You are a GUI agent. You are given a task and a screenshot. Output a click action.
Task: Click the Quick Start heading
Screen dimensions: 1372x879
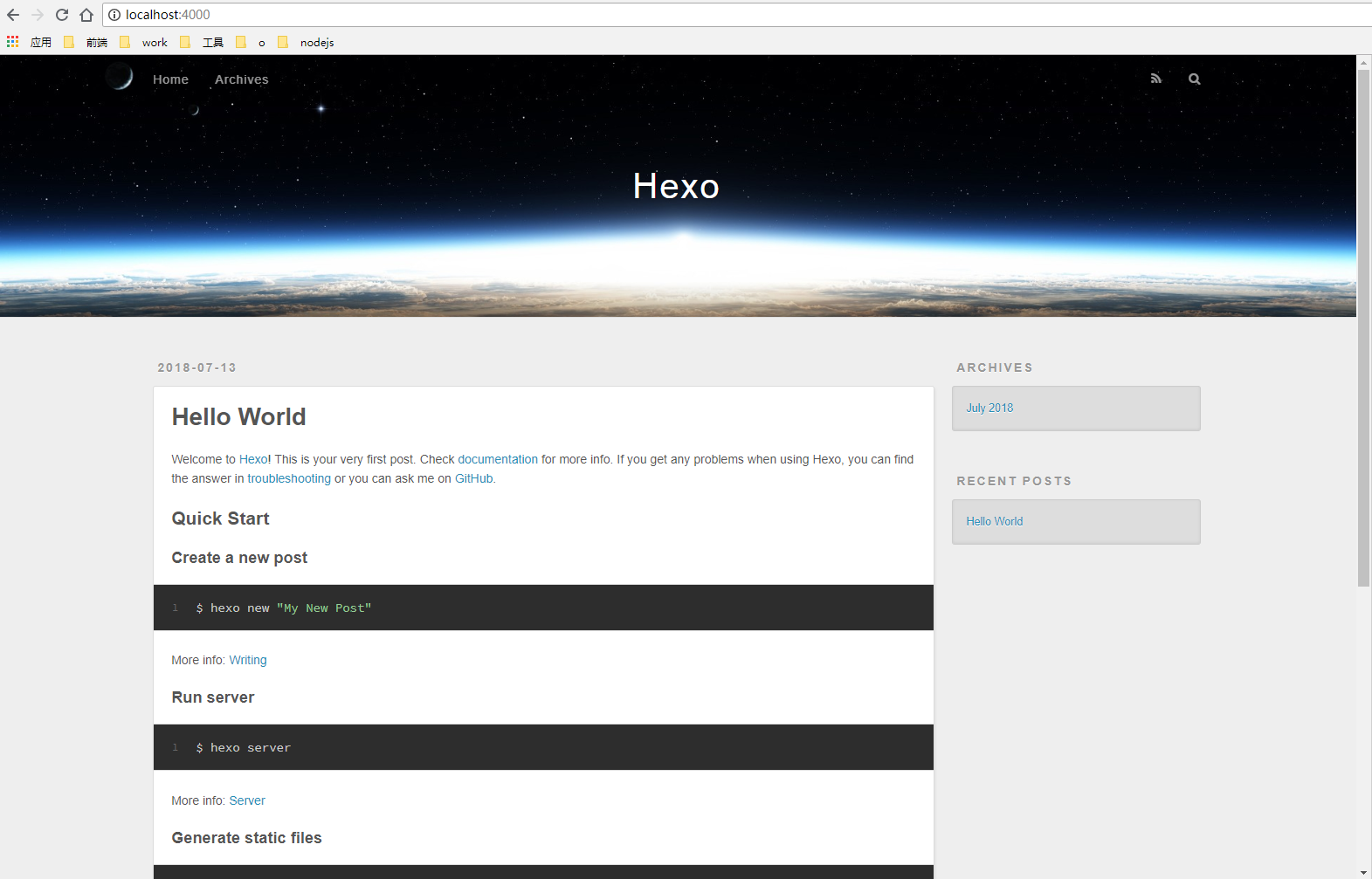[220, 518]
